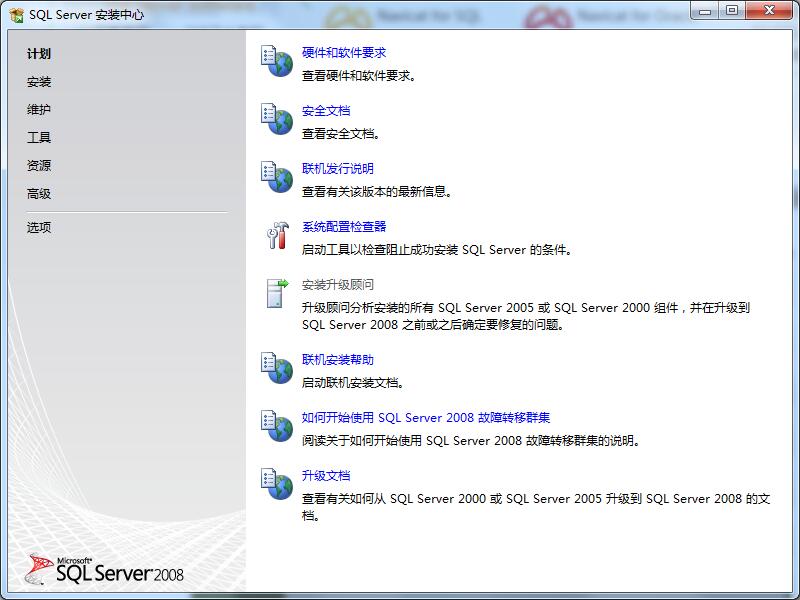Switch to the 安装 section
The width and height of the screenshot is (800, 600).
[38, 81]
